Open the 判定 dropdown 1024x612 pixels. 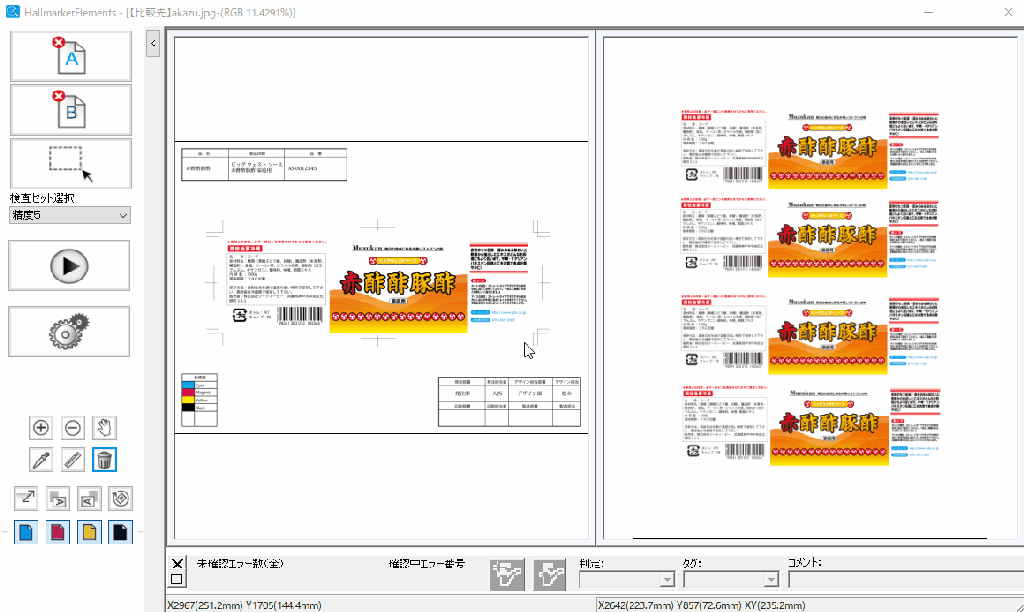(x=626, y=579)
